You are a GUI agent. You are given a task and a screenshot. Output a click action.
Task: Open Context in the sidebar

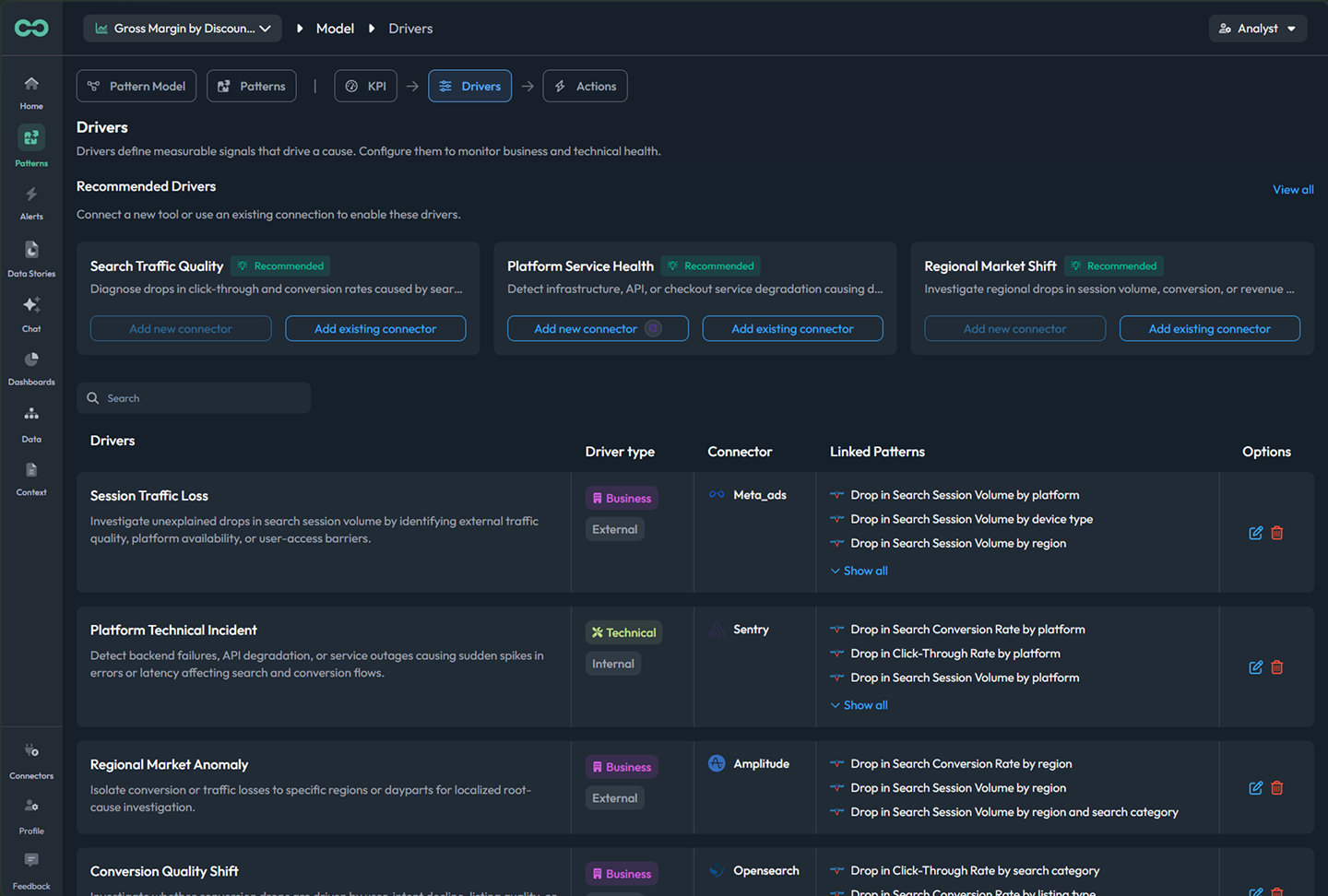coord(31,479)
